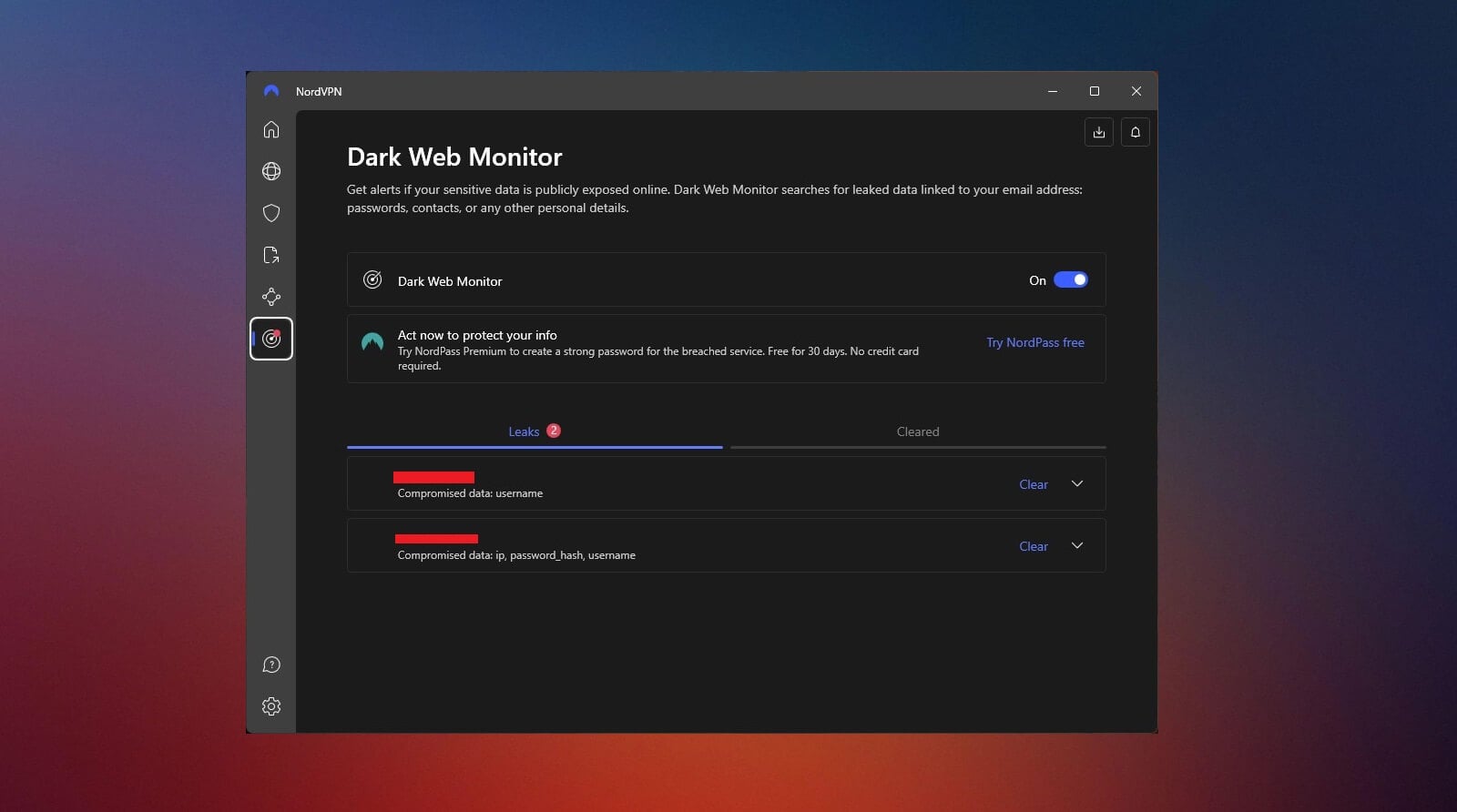Image resolution: width=1457 pixels, height=812 pixels.
Task: Switch to the Cleared tab
Action: (x=918, y=431)
